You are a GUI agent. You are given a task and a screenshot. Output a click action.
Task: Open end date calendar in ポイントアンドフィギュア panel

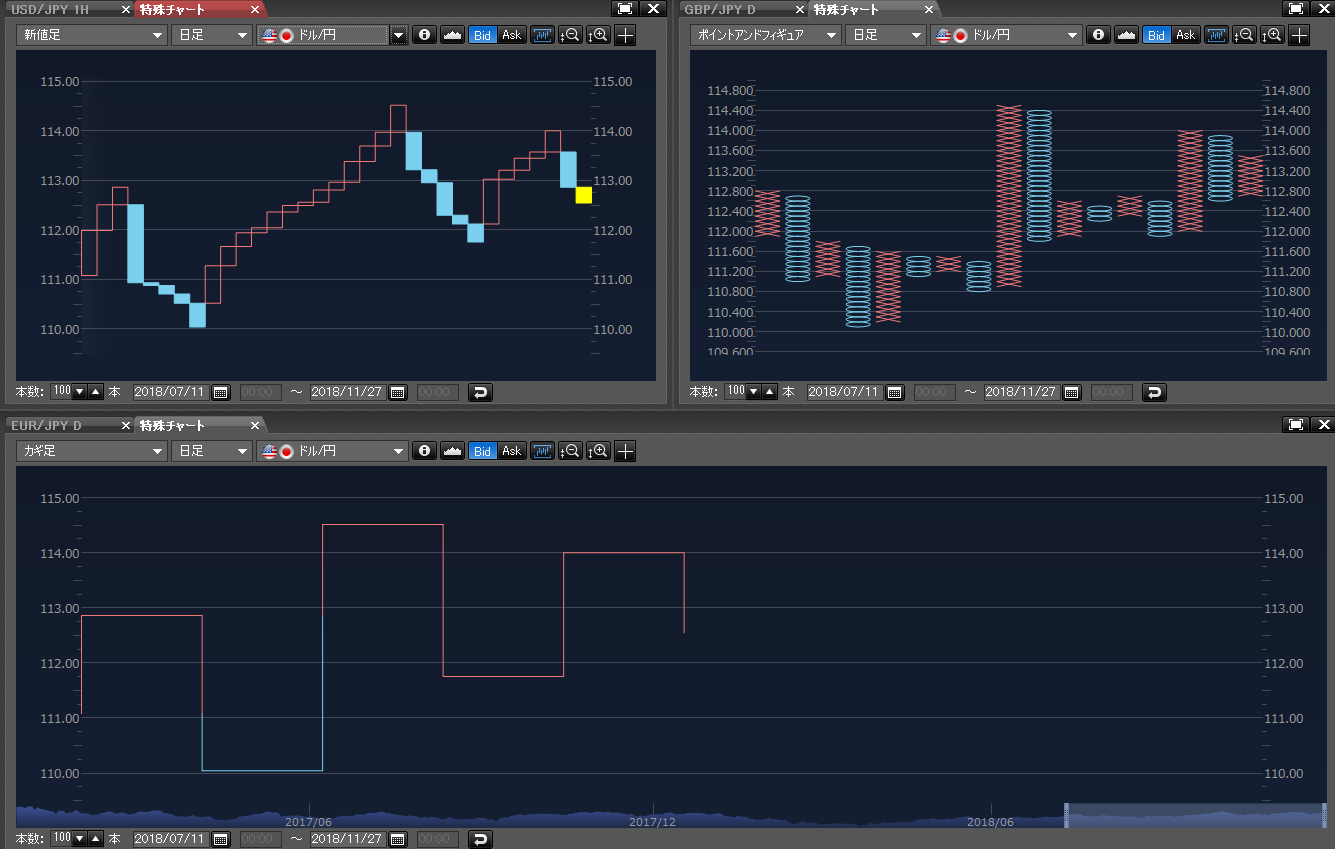[x=1072, y=392]
